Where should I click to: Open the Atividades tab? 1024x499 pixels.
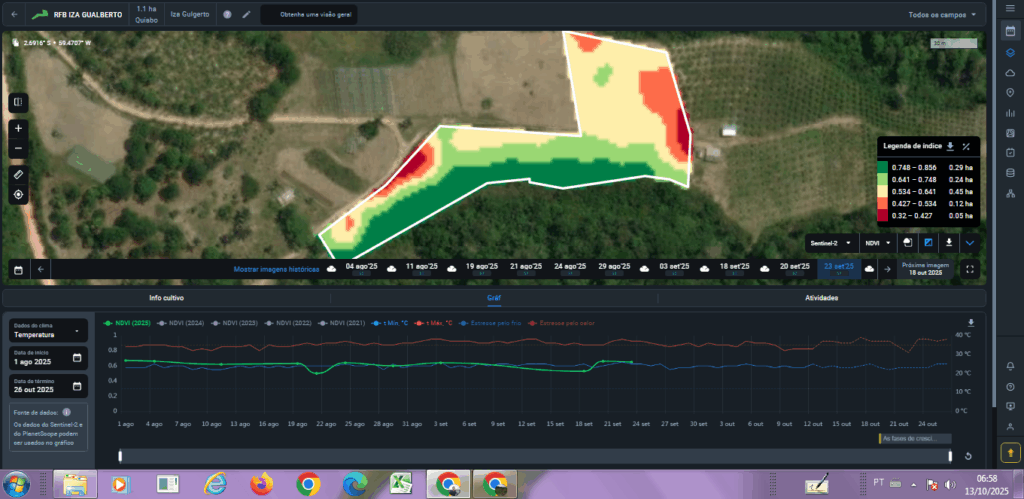tap(821, 298)
